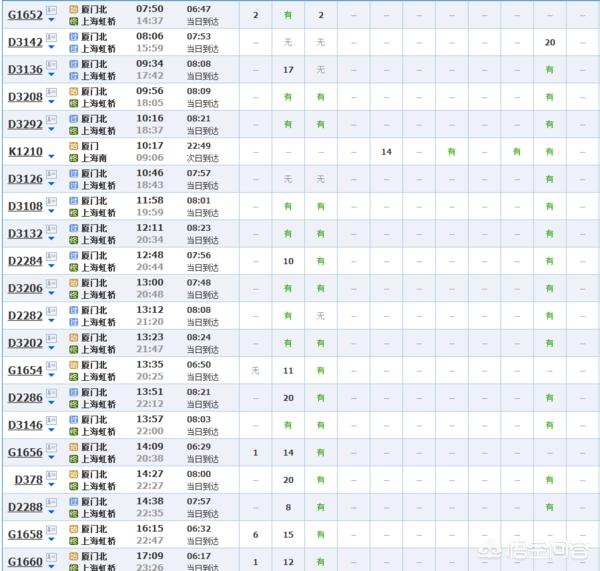The height and width of the screenshot is (571, 600).
Task: Open train G1660 details link
Action: [25, 561]
